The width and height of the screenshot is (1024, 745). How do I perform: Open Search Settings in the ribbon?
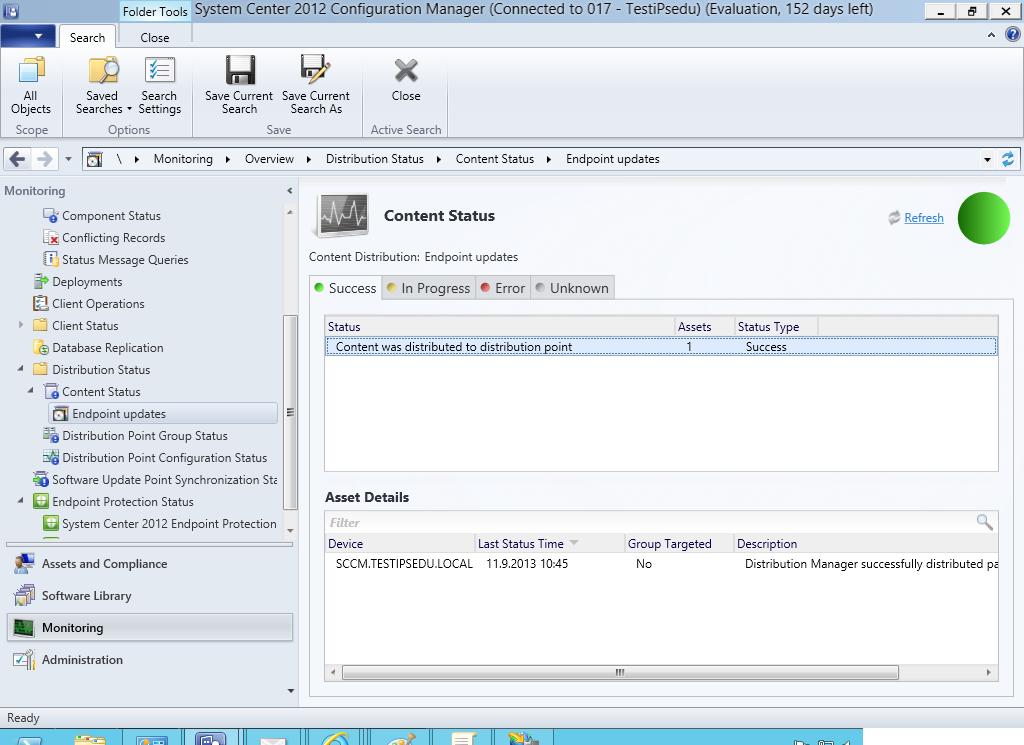159,86
